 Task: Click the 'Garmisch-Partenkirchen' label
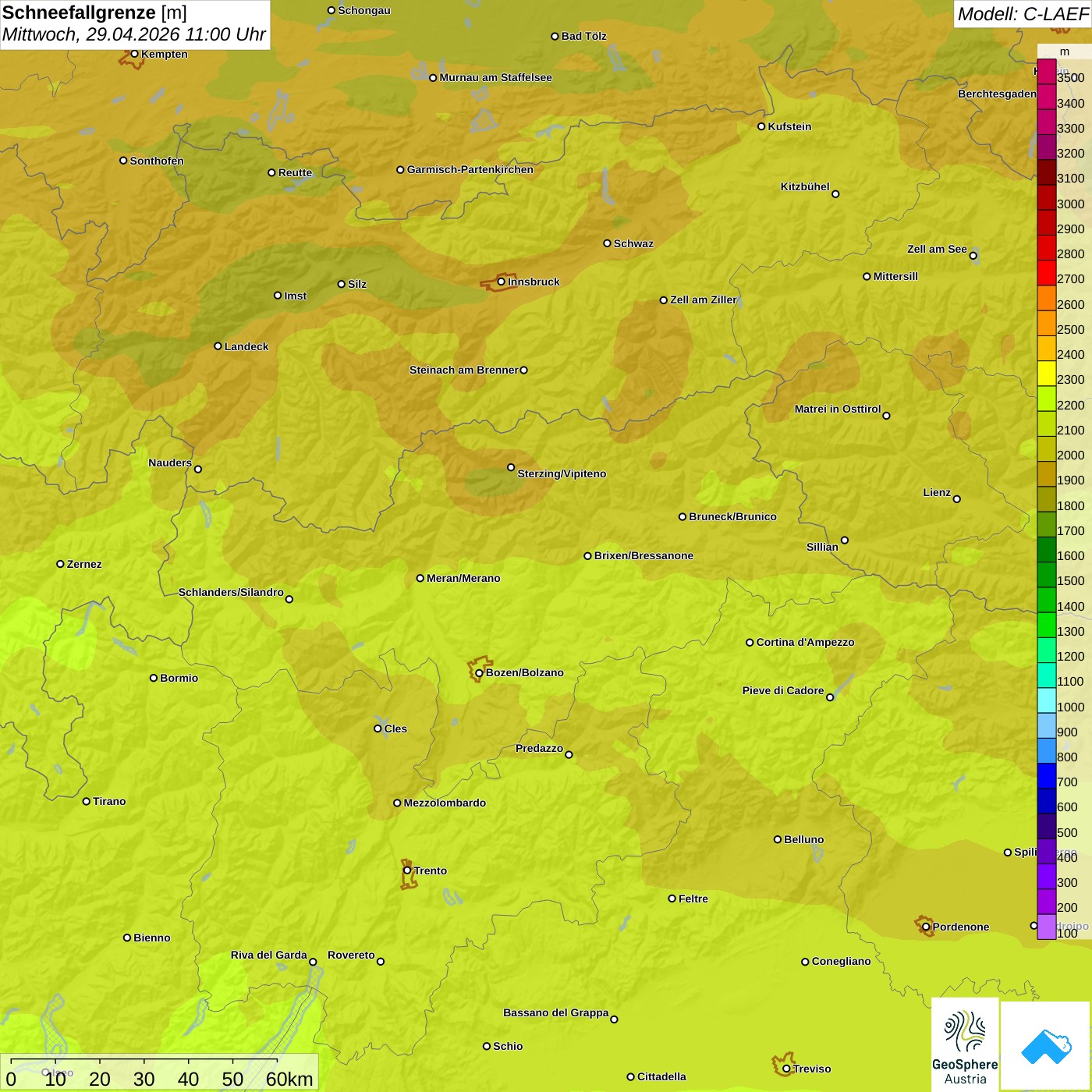[x=470, y=169]
